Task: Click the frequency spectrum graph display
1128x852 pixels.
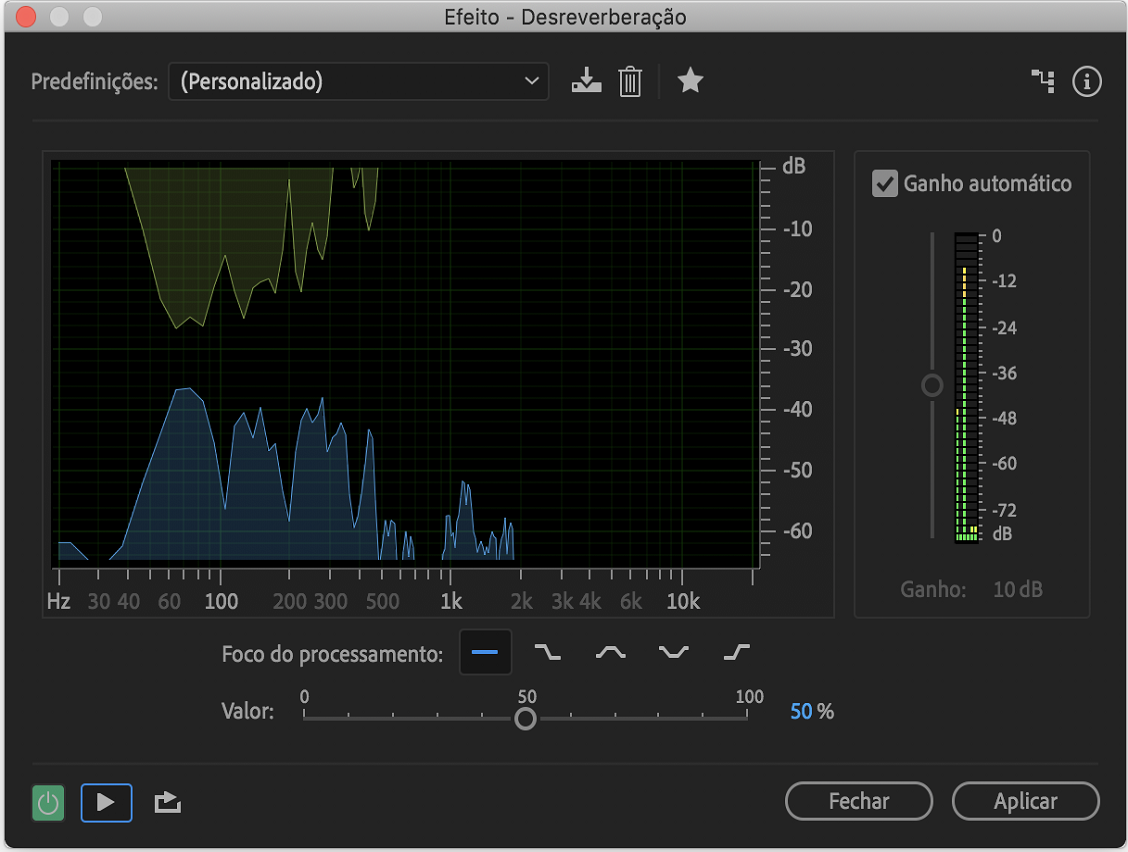Action: click(406, 364)
